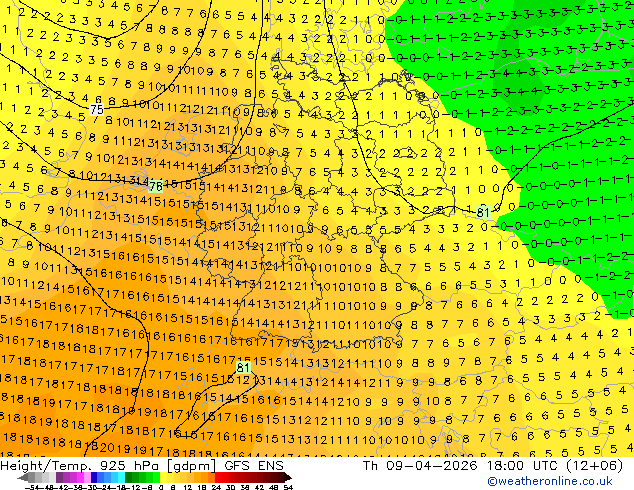This screenshot has height=490, width=634.
Task: Click the cyan segment of the legend bar
Action: point(121,478)
